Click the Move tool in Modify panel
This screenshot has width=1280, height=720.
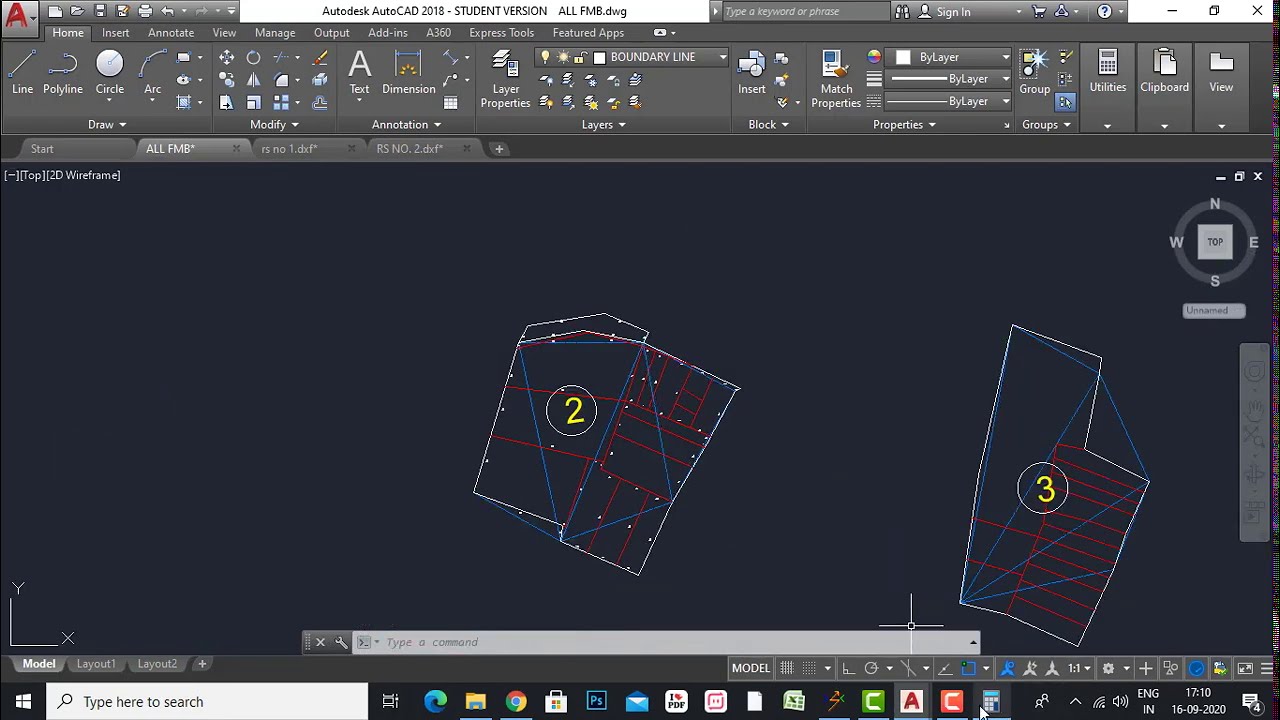click(x=226, y=58)
